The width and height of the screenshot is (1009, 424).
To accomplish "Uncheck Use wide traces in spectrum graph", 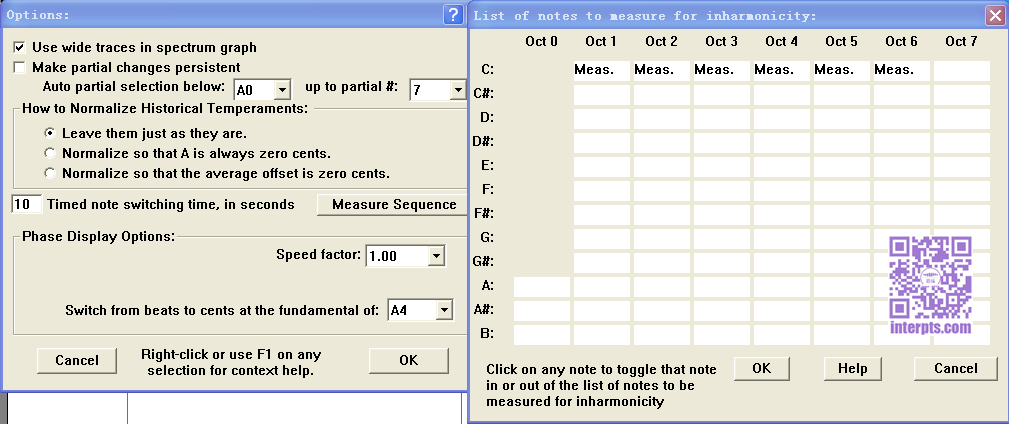I will click(x=19, y=47).
